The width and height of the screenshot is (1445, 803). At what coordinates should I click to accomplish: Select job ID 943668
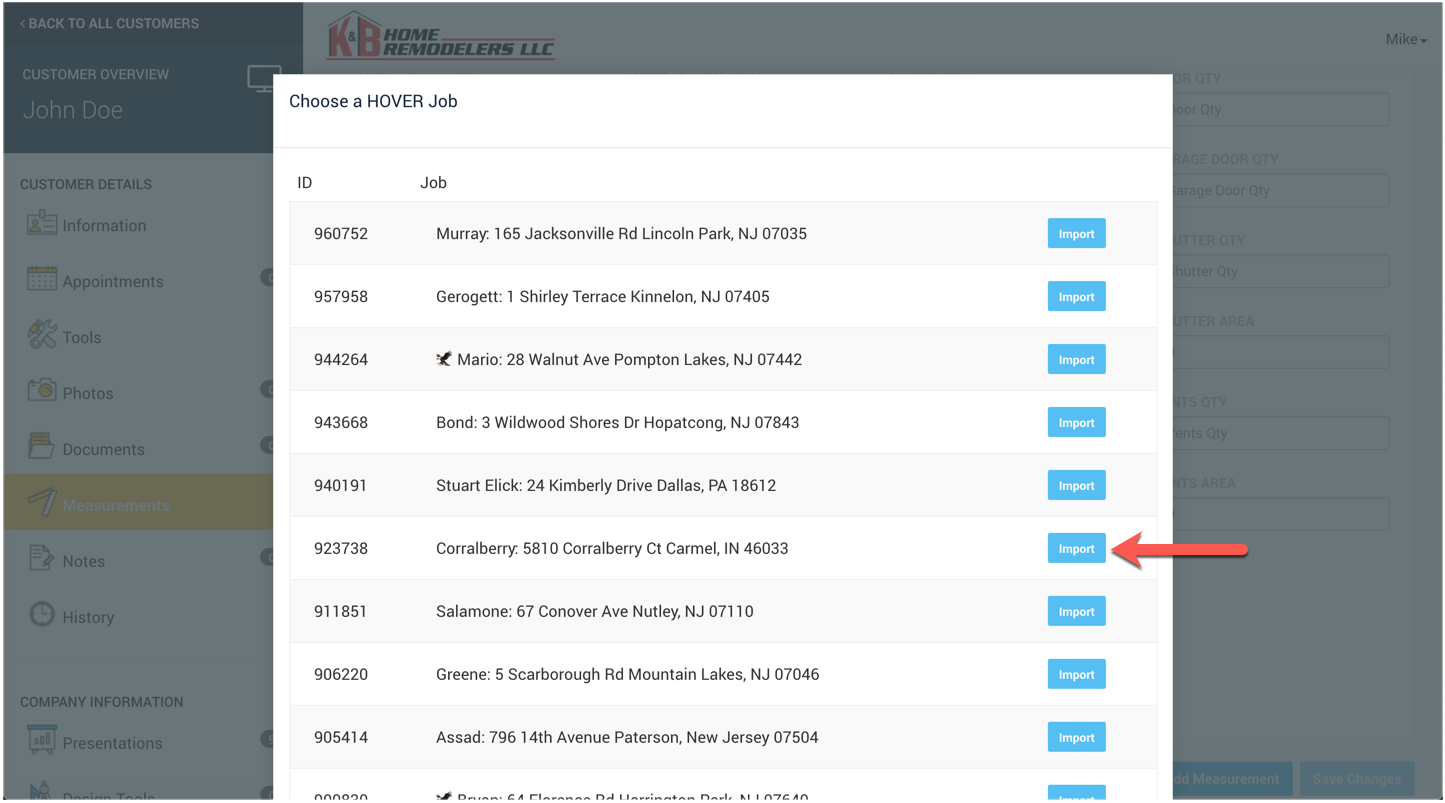(x=341, y=423)
